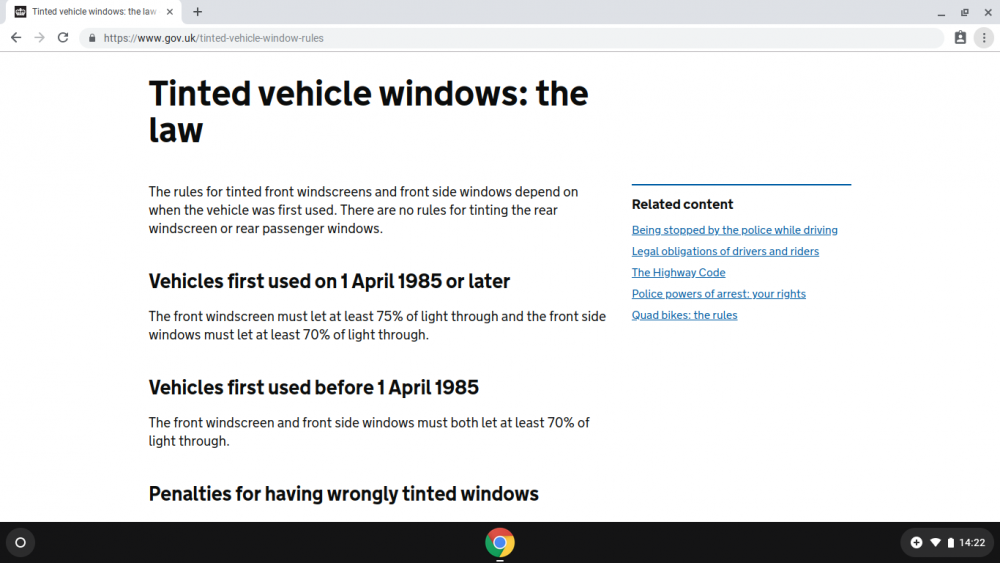Click the plus icon in the system tray
Screen dimensions: 1000x563
(x=916, y=543)
